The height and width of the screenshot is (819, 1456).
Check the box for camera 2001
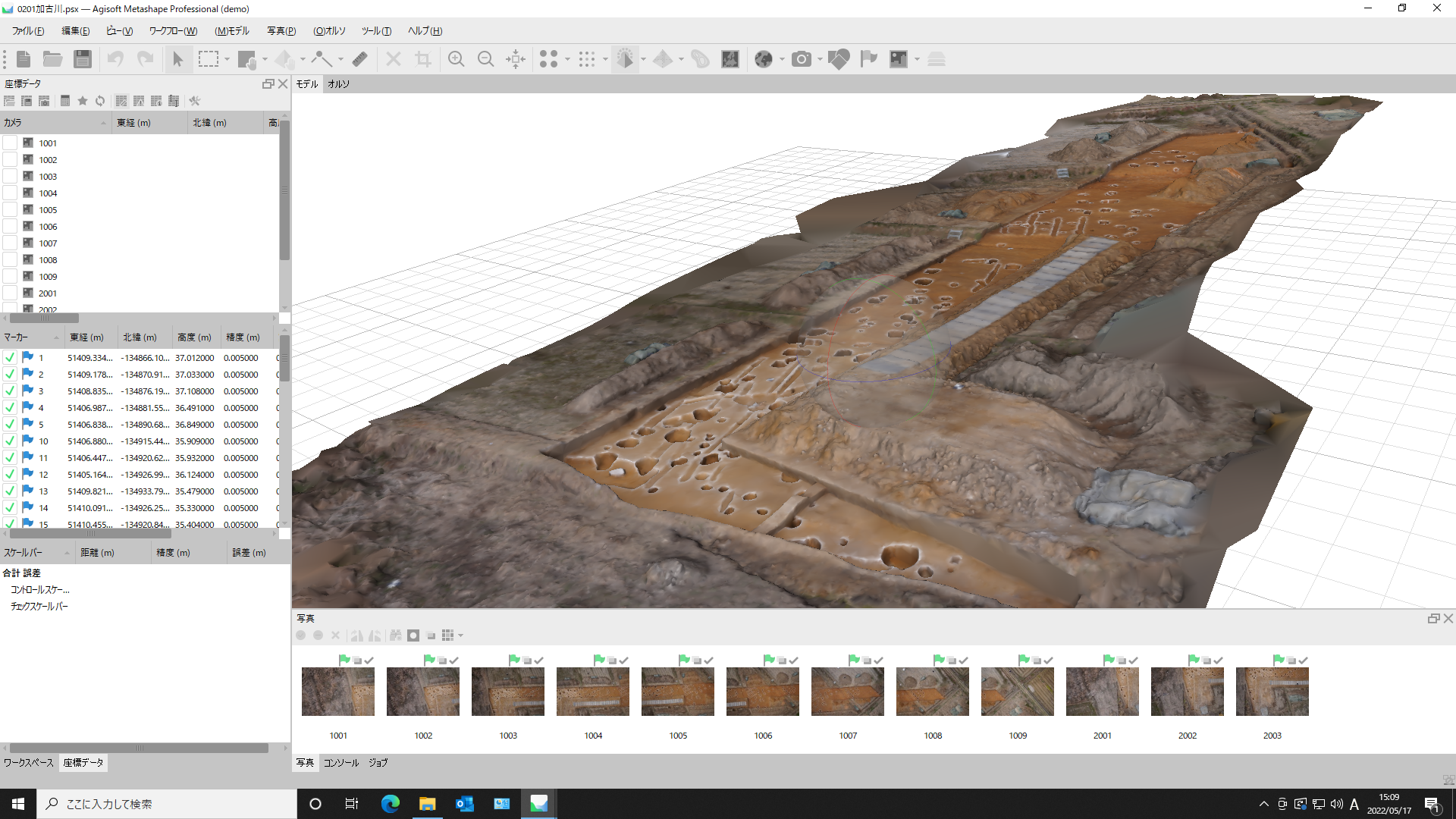10,293
